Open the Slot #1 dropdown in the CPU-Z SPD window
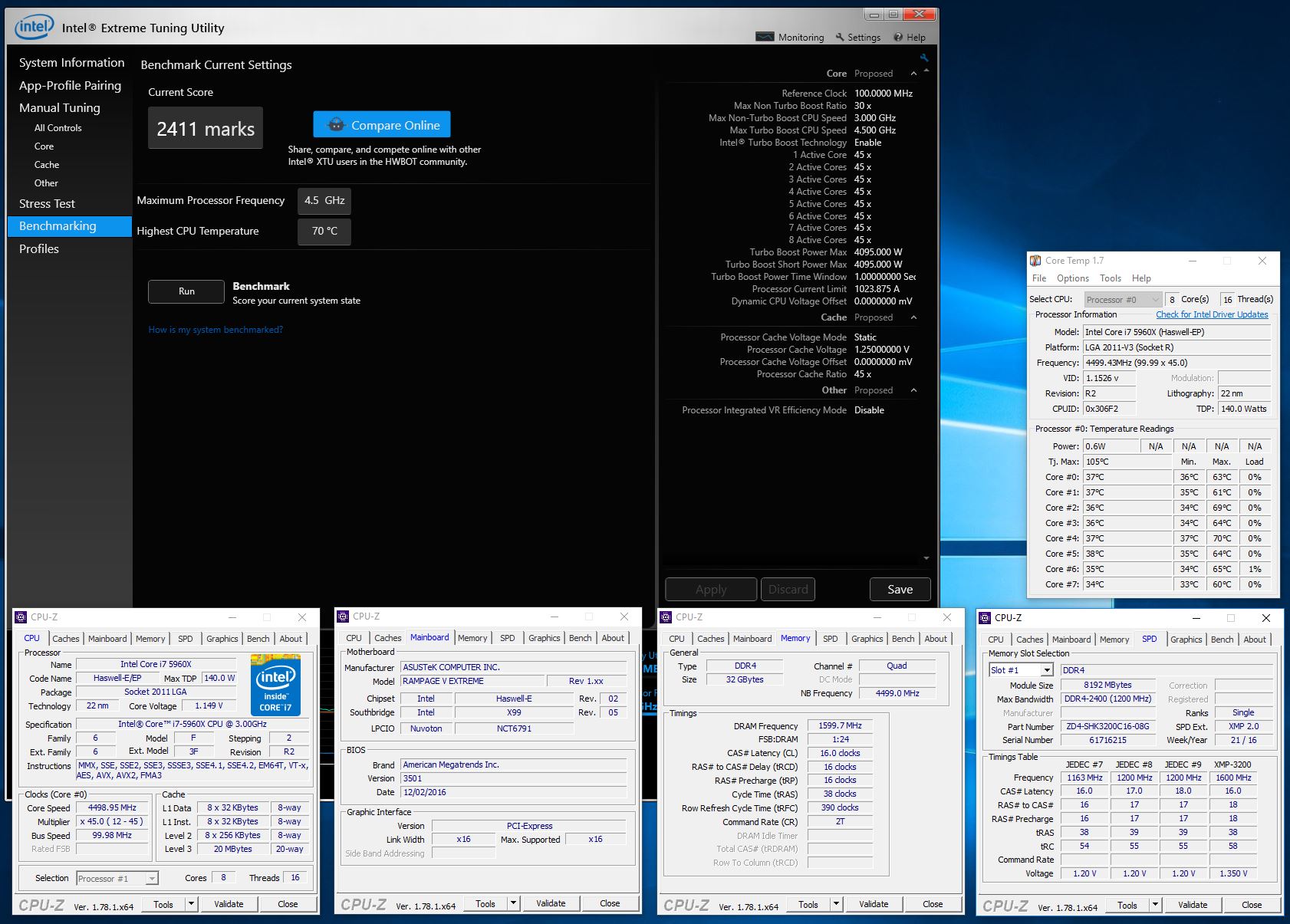Image resolution: width=1290 pixels, height=924 pixels. click(x=1046, y=670)
